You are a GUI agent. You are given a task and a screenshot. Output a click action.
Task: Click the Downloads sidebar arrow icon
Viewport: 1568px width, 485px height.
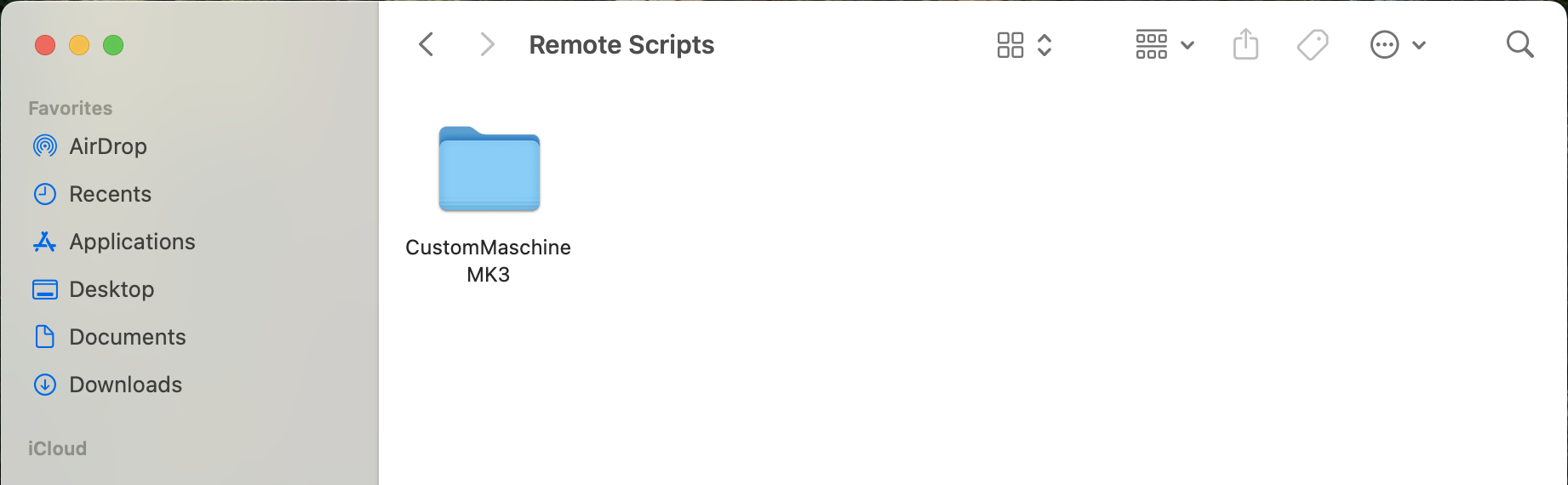click(x=45, y=385)
